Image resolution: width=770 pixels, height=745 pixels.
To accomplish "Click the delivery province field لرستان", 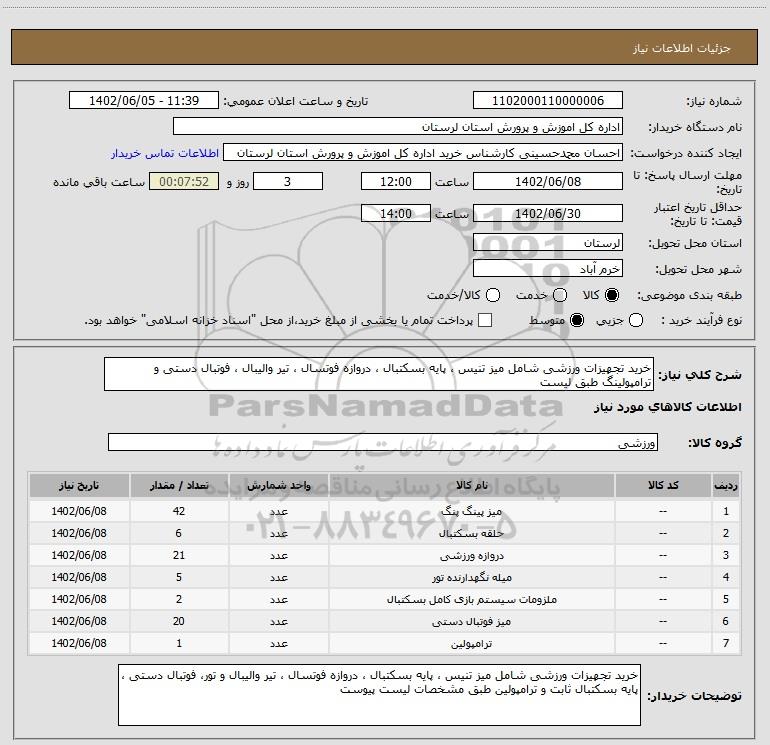I will point(548,243).
